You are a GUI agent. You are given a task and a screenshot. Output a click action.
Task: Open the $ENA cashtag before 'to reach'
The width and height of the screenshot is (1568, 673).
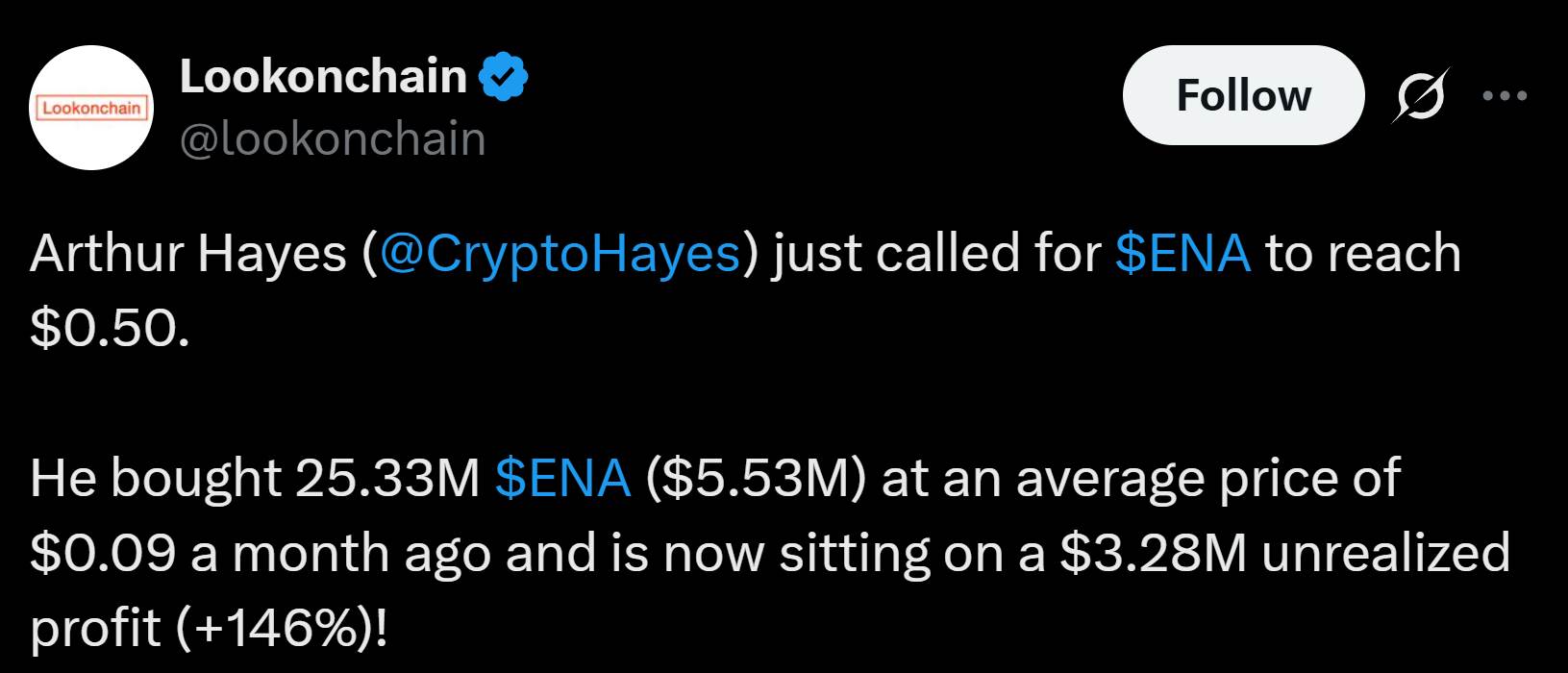pyautogui.click(x=1182, y=253)
